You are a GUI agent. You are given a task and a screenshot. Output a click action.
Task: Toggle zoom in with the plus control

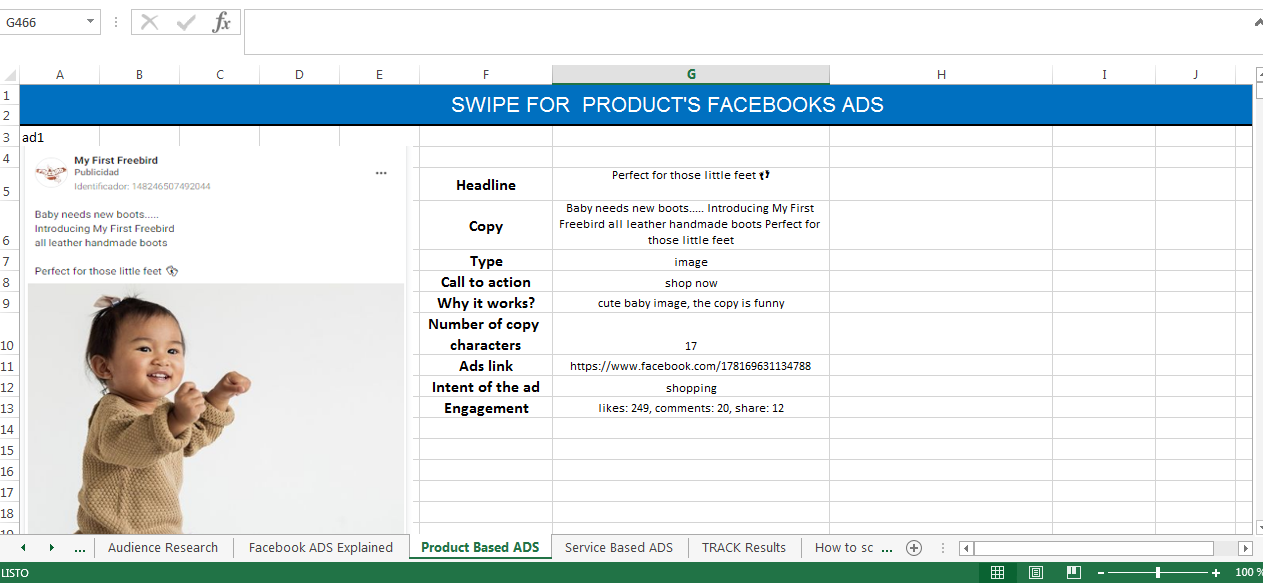coord(1215,572)
